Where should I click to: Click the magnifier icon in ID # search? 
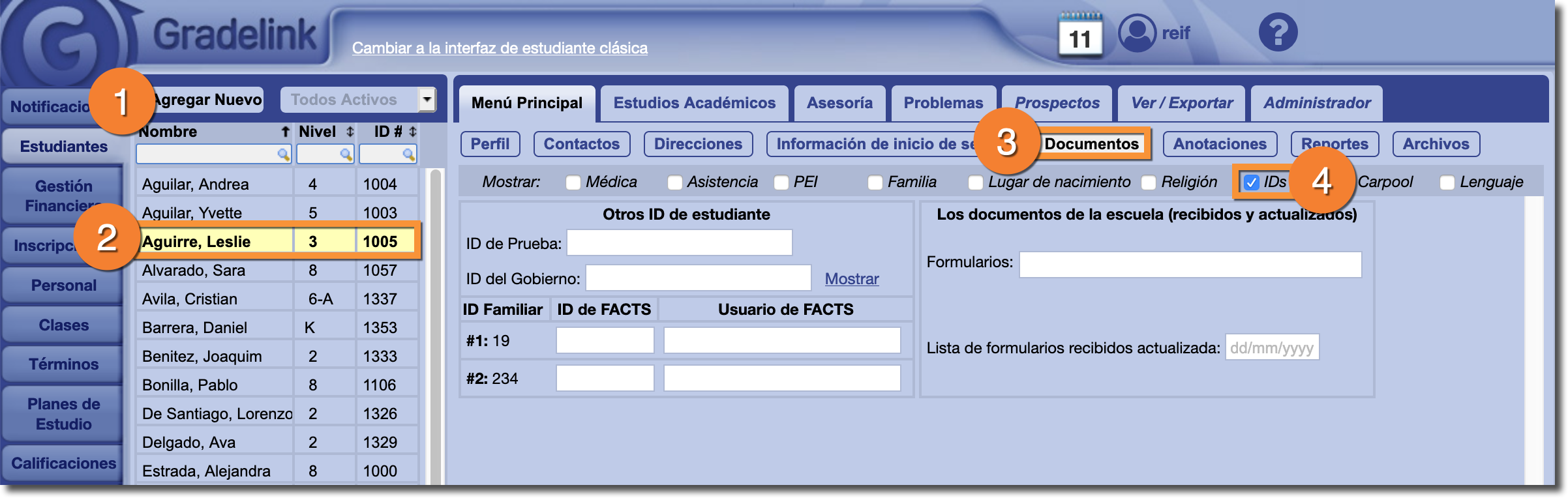point(408,154)
